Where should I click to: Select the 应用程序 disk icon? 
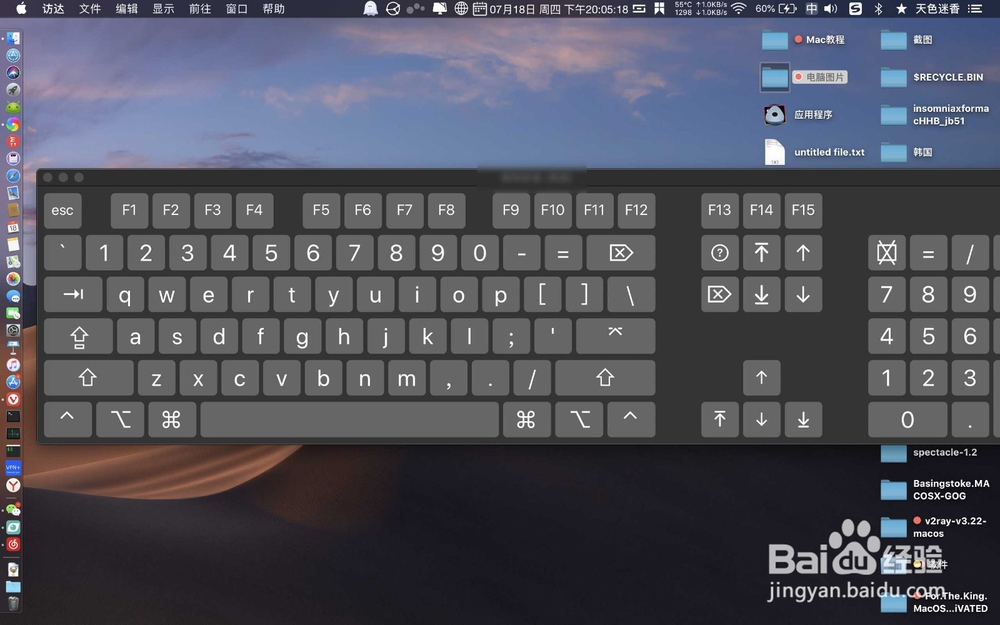(798, 115)
